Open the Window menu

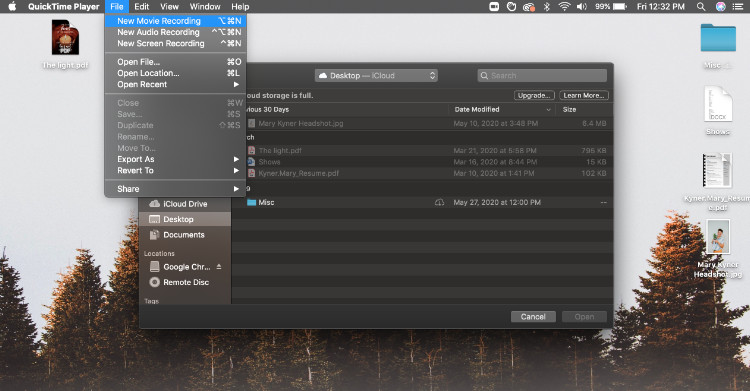coord(205,7)
